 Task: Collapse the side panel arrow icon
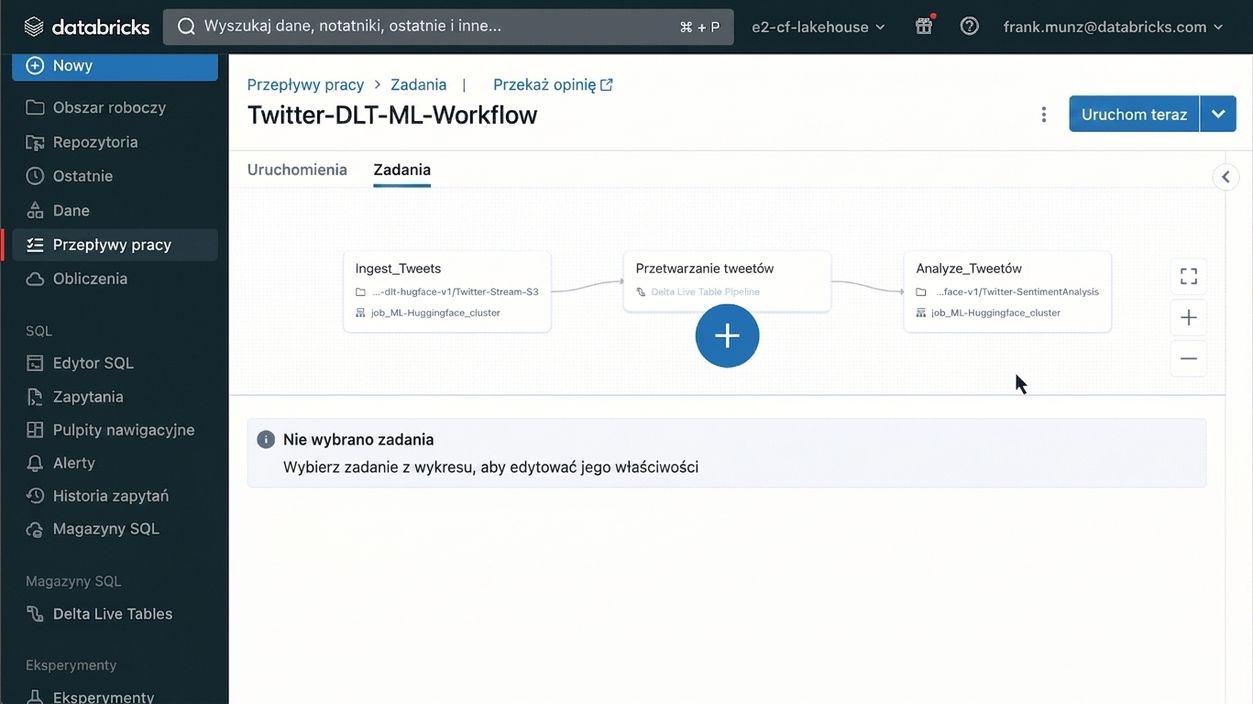[x=1226, y=177]
